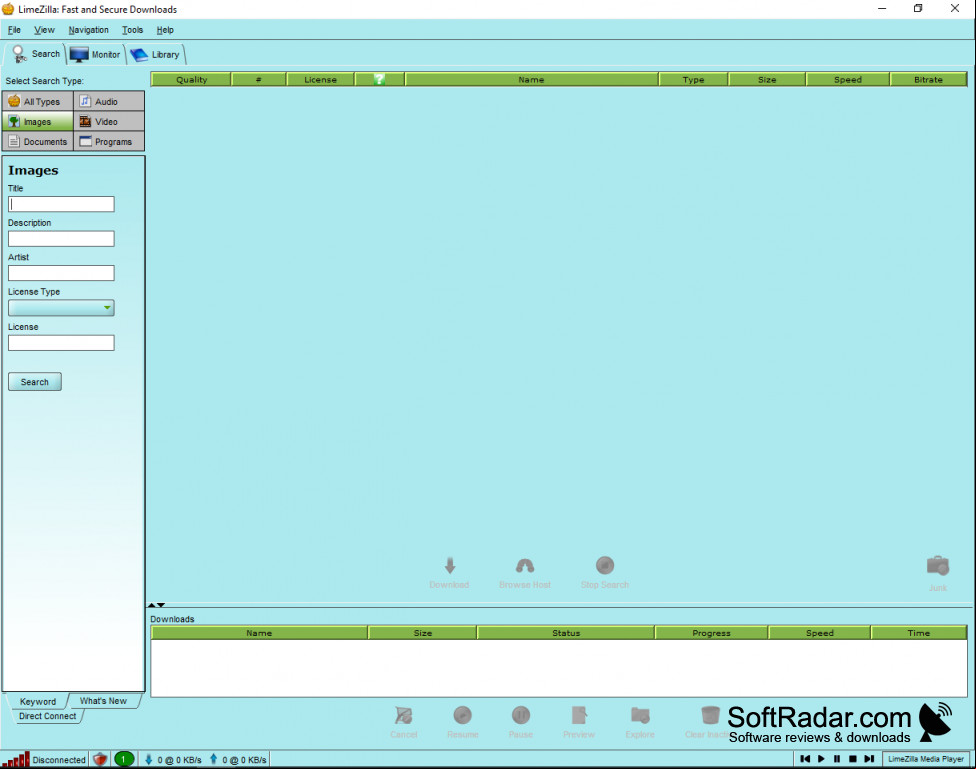Sort results by Quality column
The height and width of the screenshot is (769, 976).
[191, 80]
